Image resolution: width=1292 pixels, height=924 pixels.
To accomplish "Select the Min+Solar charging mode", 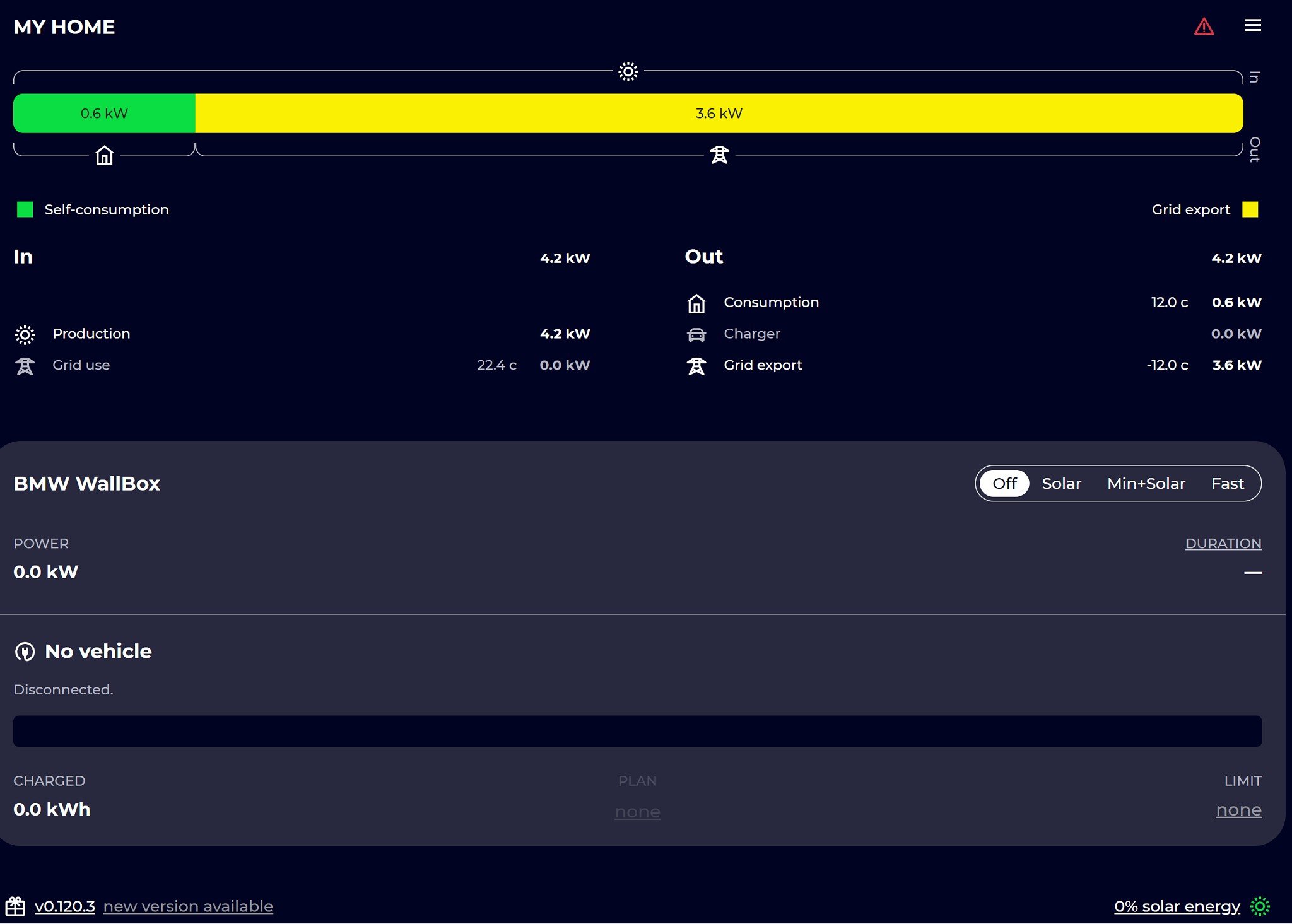I will pos(1146,484).
